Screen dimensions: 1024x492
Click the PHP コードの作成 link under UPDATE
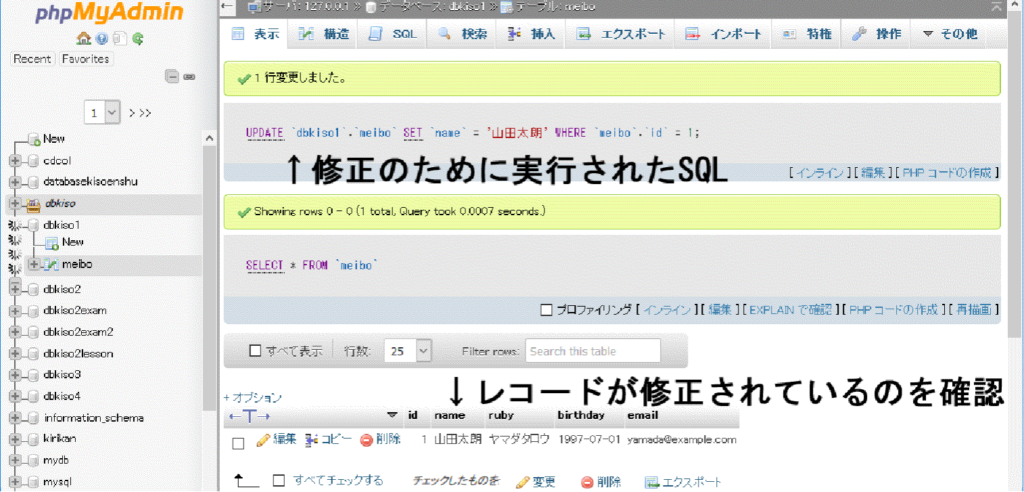tap(947, 173)
